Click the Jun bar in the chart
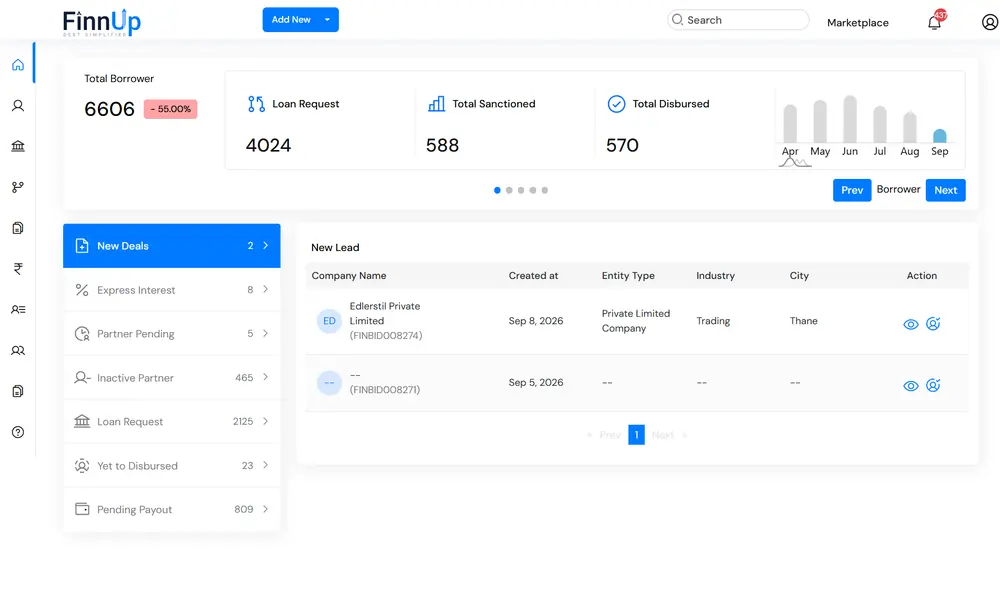 click(x=849, y=119)
